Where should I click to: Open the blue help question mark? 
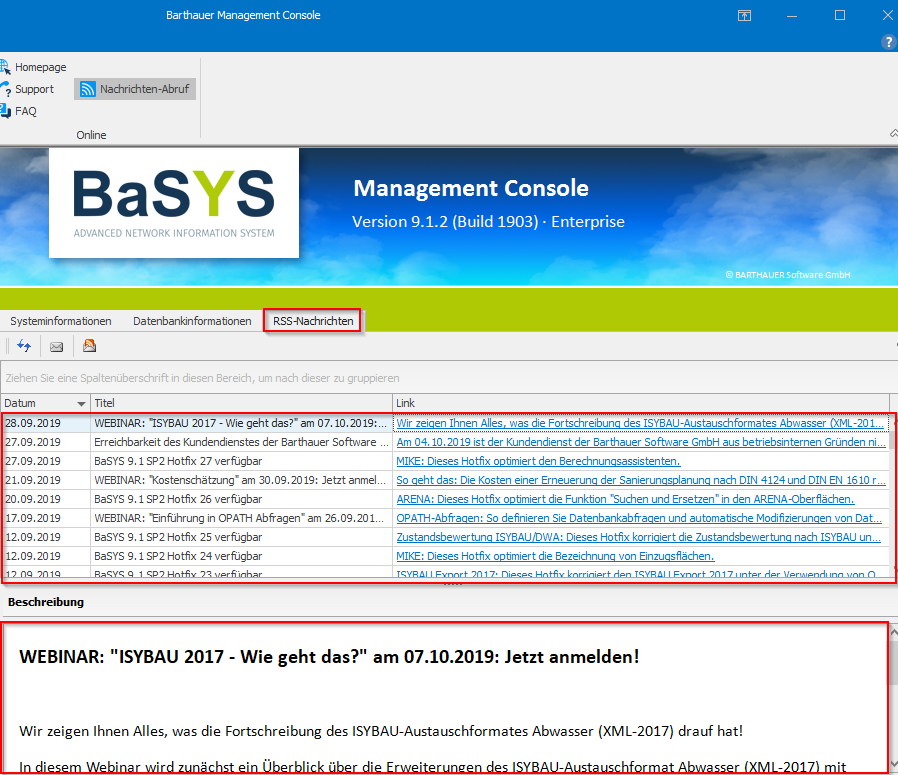point(888,42)
